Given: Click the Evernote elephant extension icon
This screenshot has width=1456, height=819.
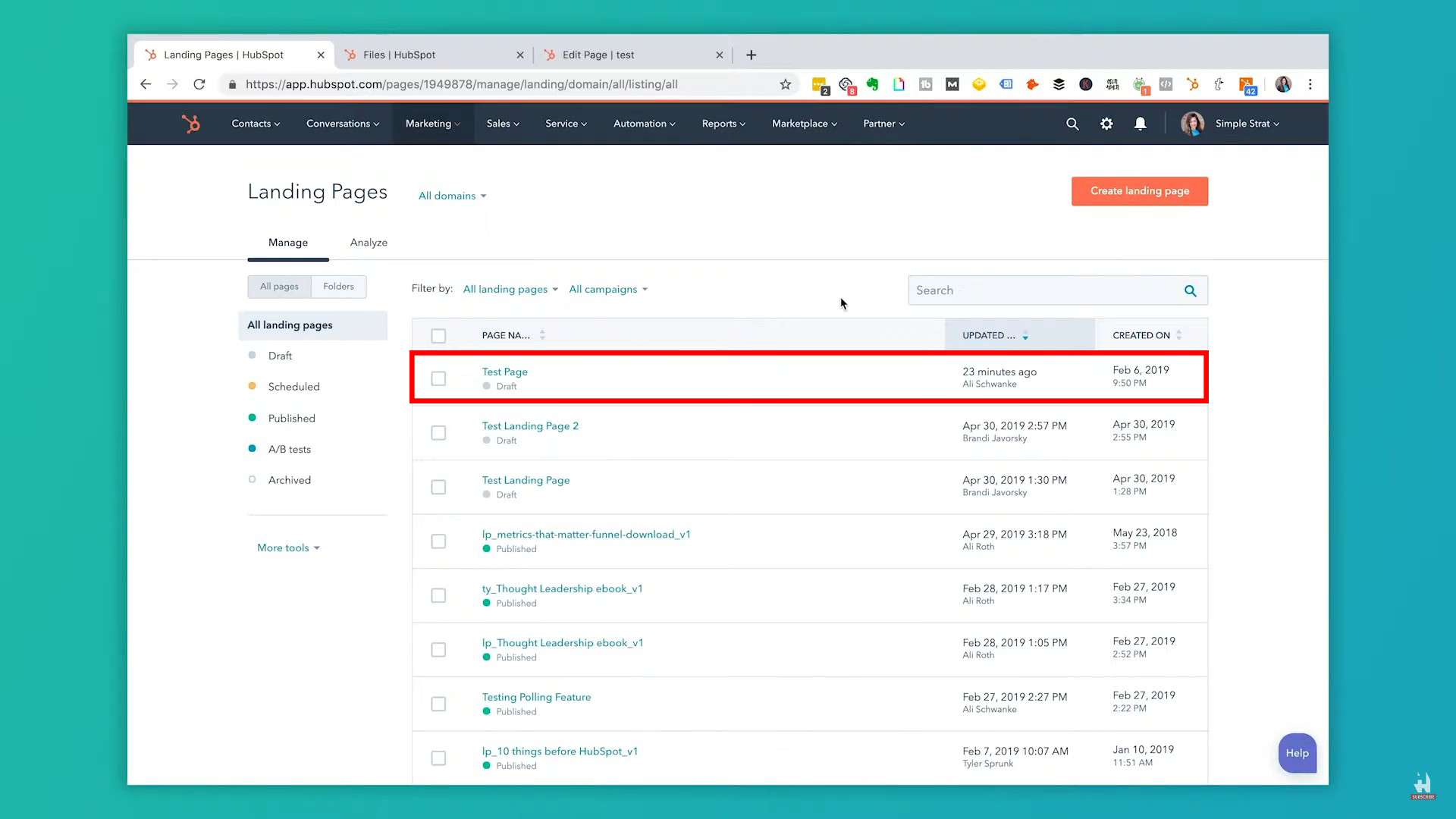Looking at the screenshot, I should pyautogui.click(x=873, y=84).
